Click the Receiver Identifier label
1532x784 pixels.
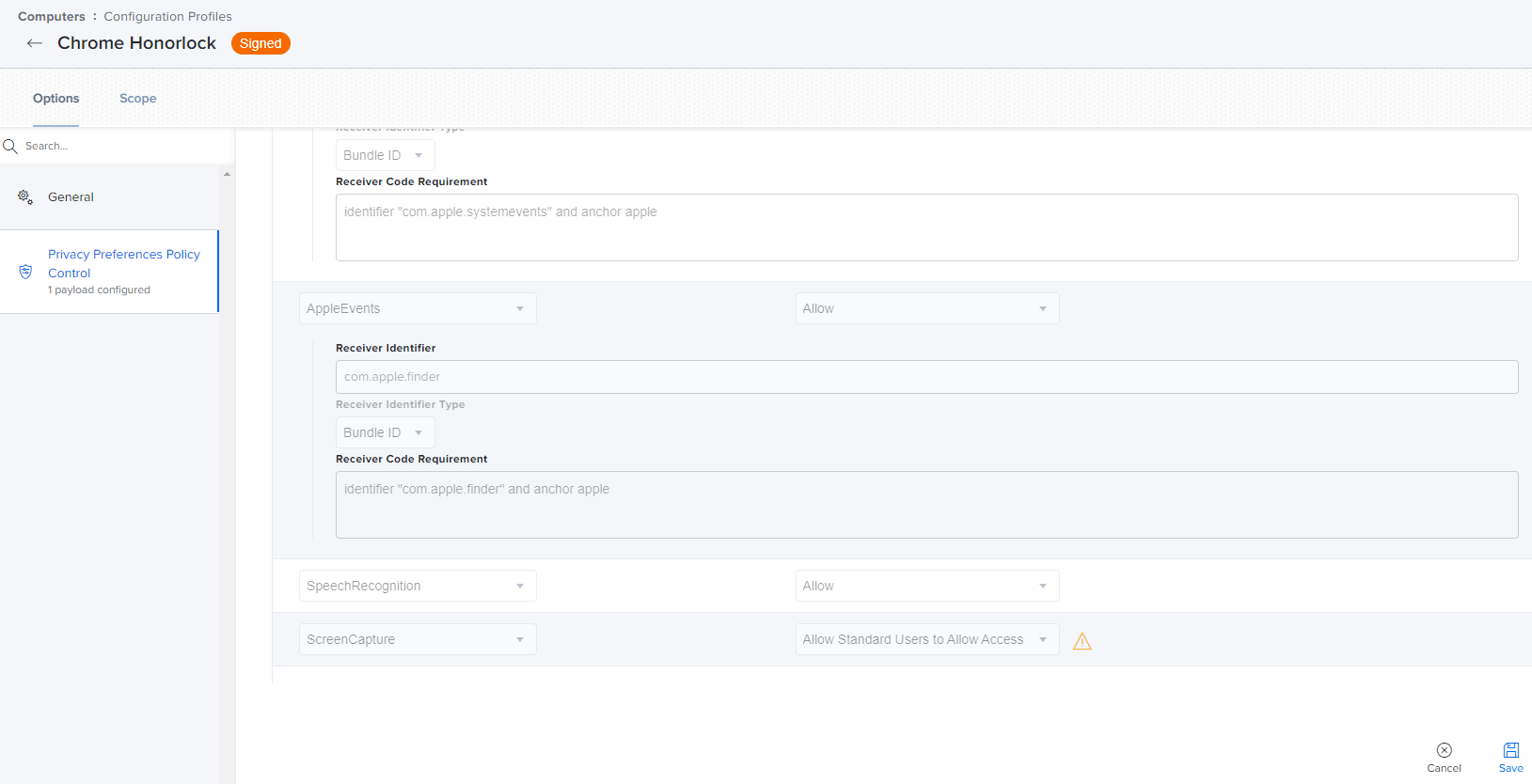[386, 348]
